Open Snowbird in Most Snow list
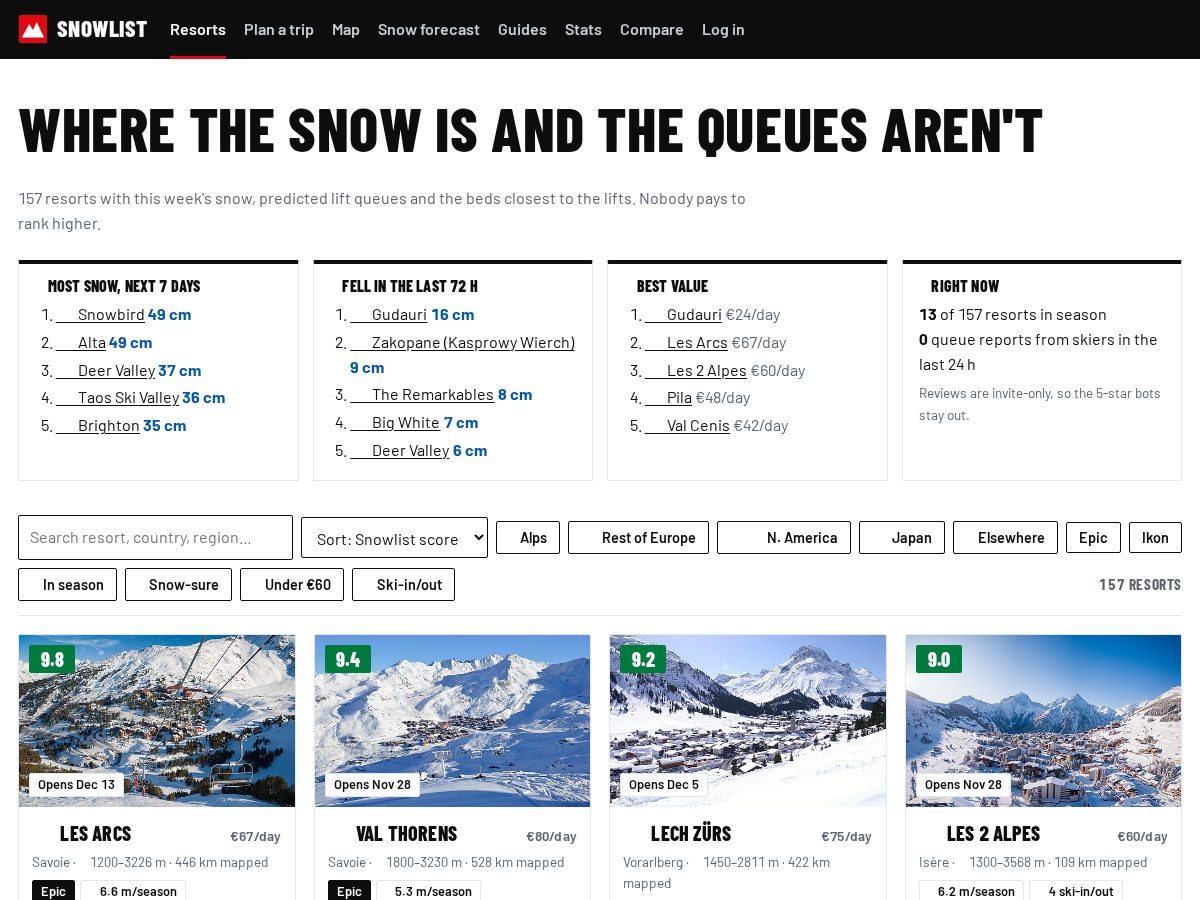1200x900 pixels. (100, 314)
